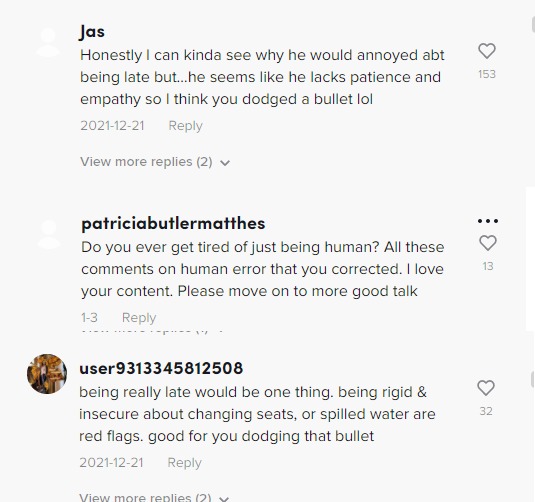This screenshot has width=535, height=502.
Task: Reply to patriciabutlermatthes' comment
Action: coord(139,318)
